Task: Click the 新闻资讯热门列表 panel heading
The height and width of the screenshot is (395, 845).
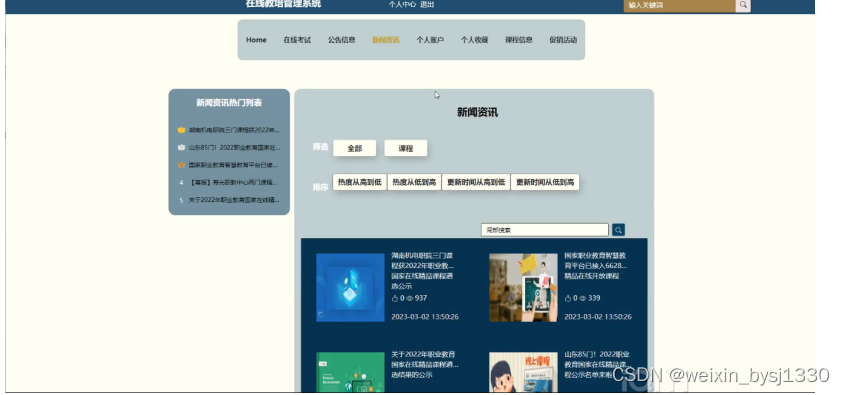Action: click(229, 102)
